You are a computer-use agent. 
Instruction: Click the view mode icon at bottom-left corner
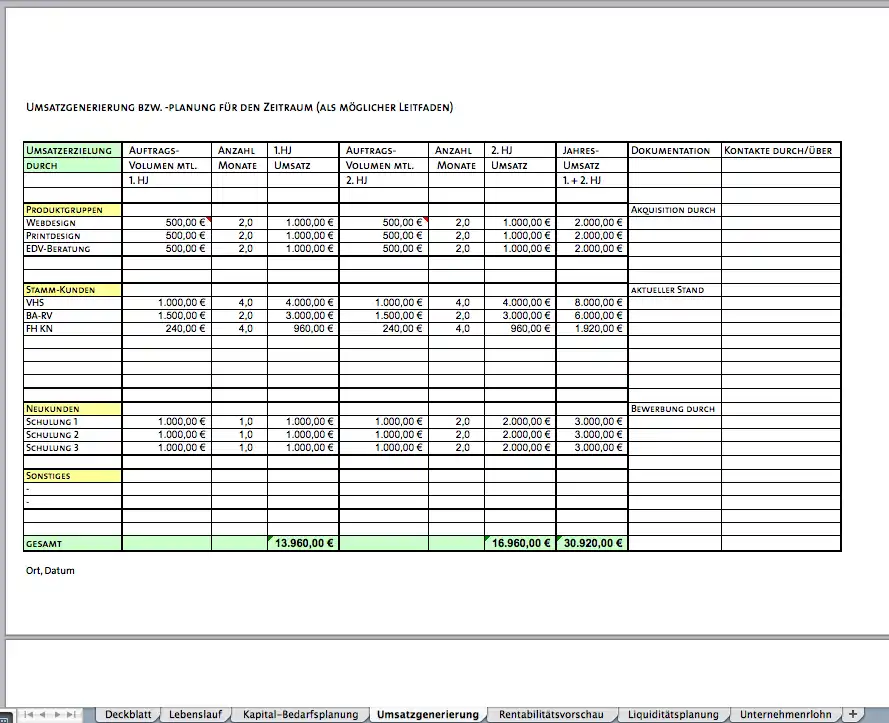pyautogui.click(x=5, y=718)
